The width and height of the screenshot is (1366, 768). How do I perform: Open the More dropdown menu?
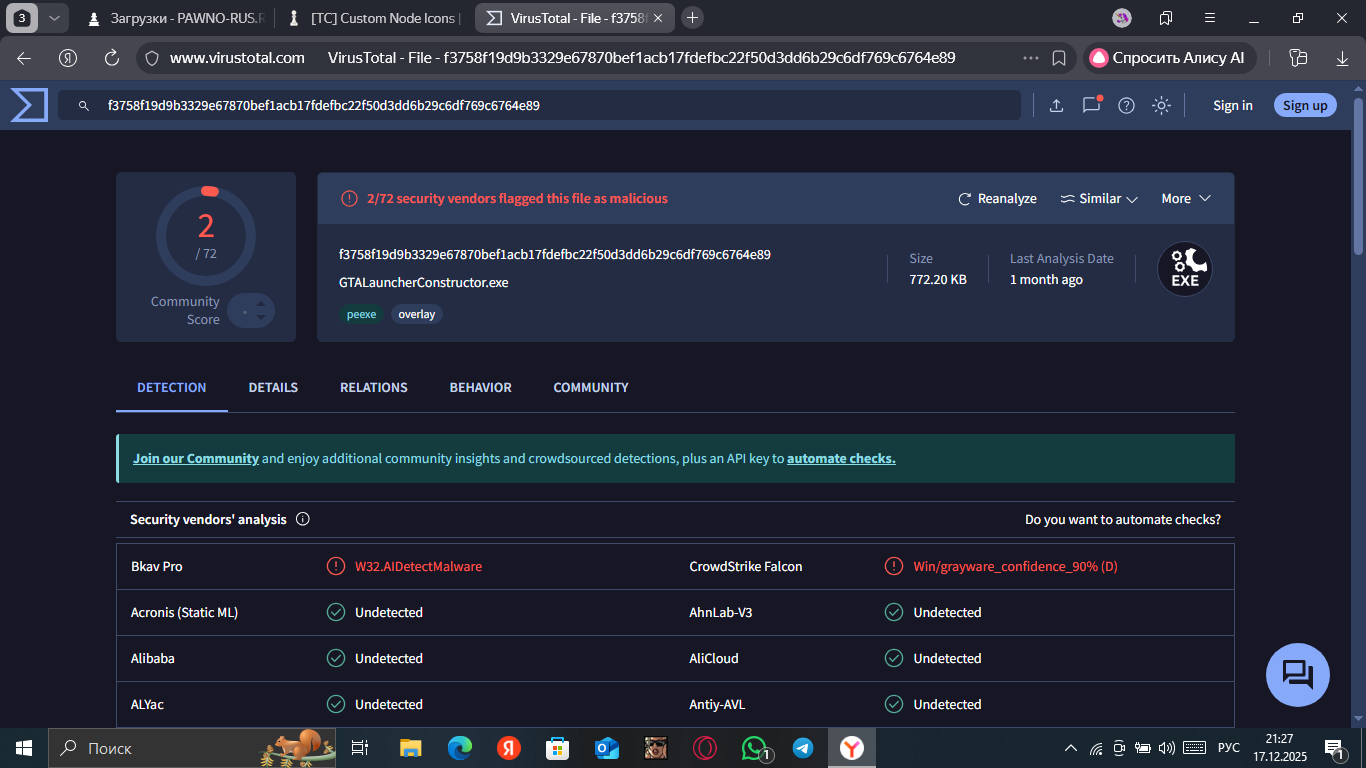click(1185, 199)
